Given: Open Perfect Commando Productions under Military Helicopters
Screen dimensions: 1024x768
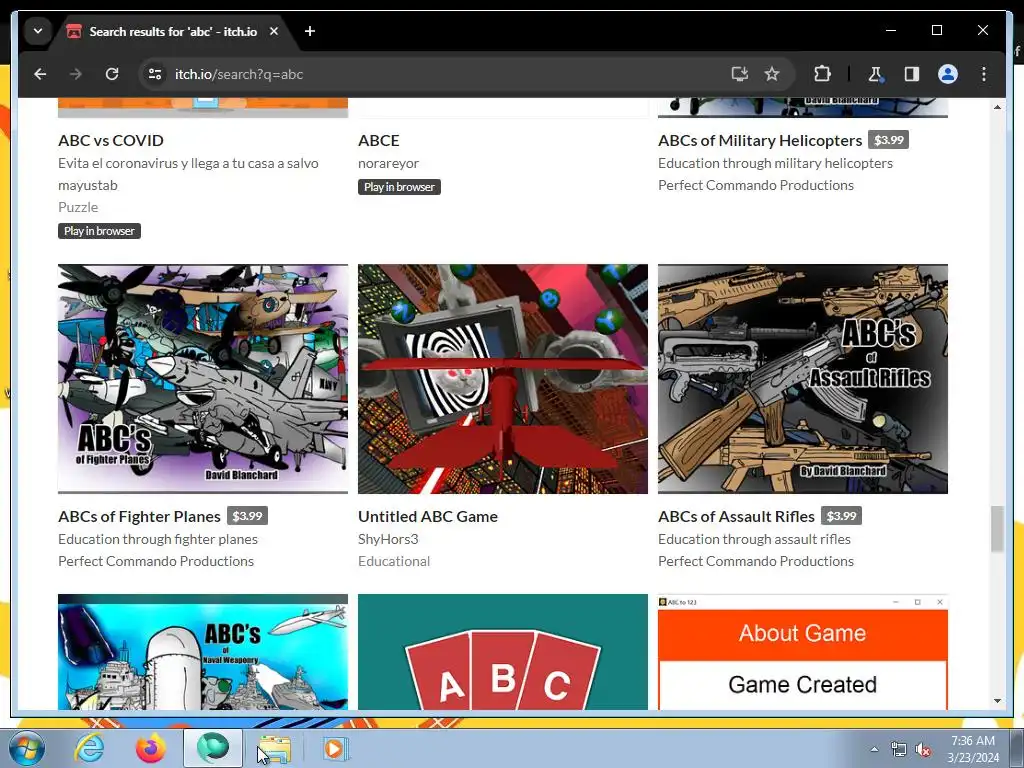Looking at the screenshot, I should (756, 185).
